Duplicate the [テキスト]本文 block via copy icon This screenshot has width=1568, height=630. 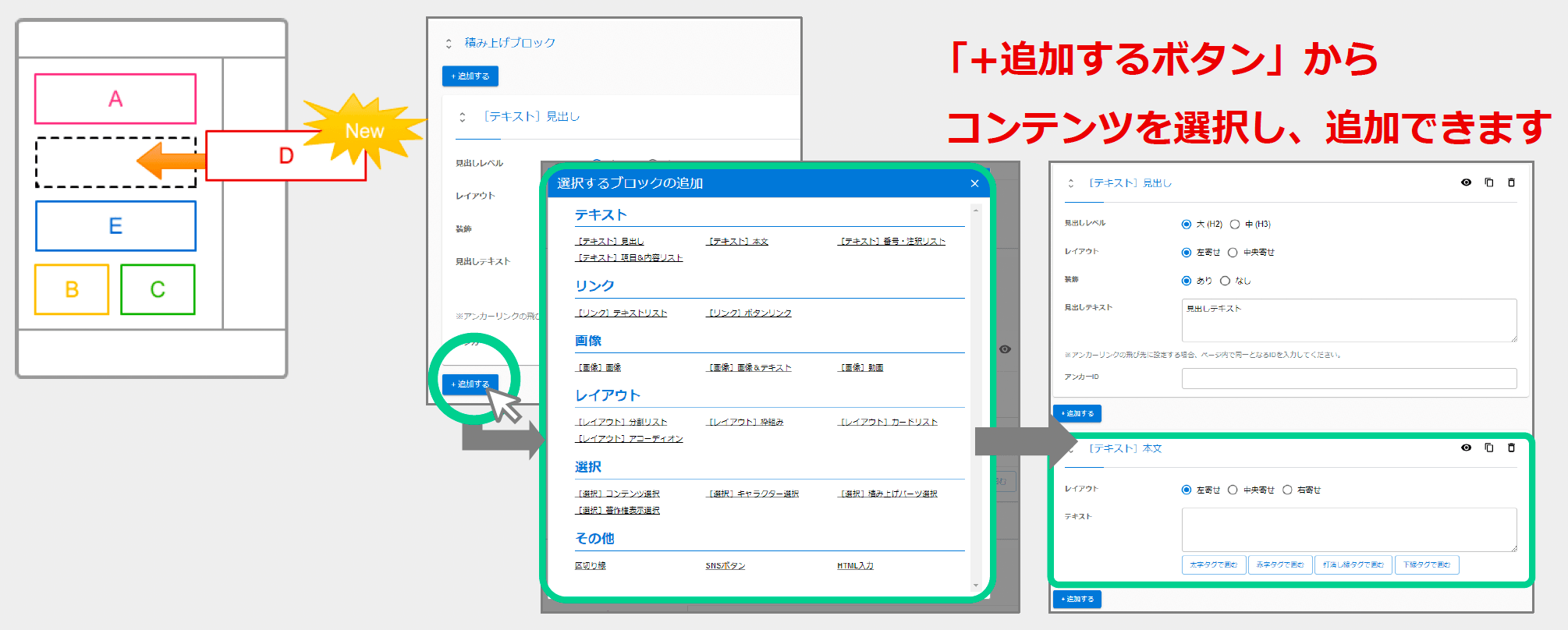point(1488,448)
